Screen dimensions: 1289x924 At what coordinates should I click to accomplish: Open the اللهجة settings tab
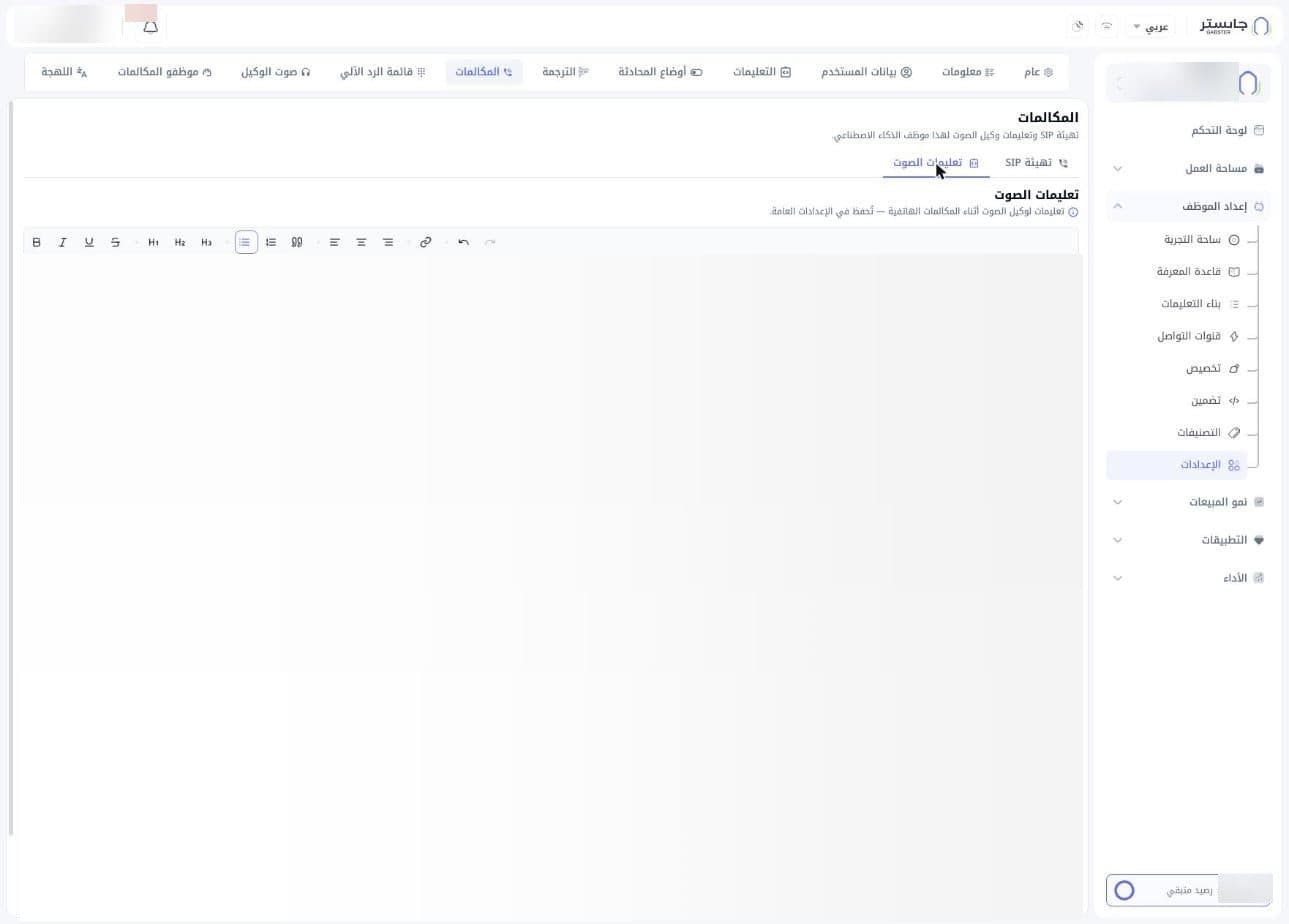(65, 72)
